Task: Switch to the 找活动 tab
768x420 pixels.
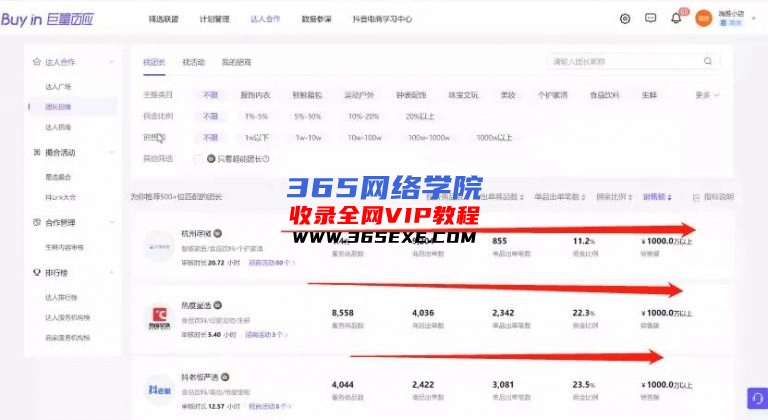Action: [x=193, y=62]
